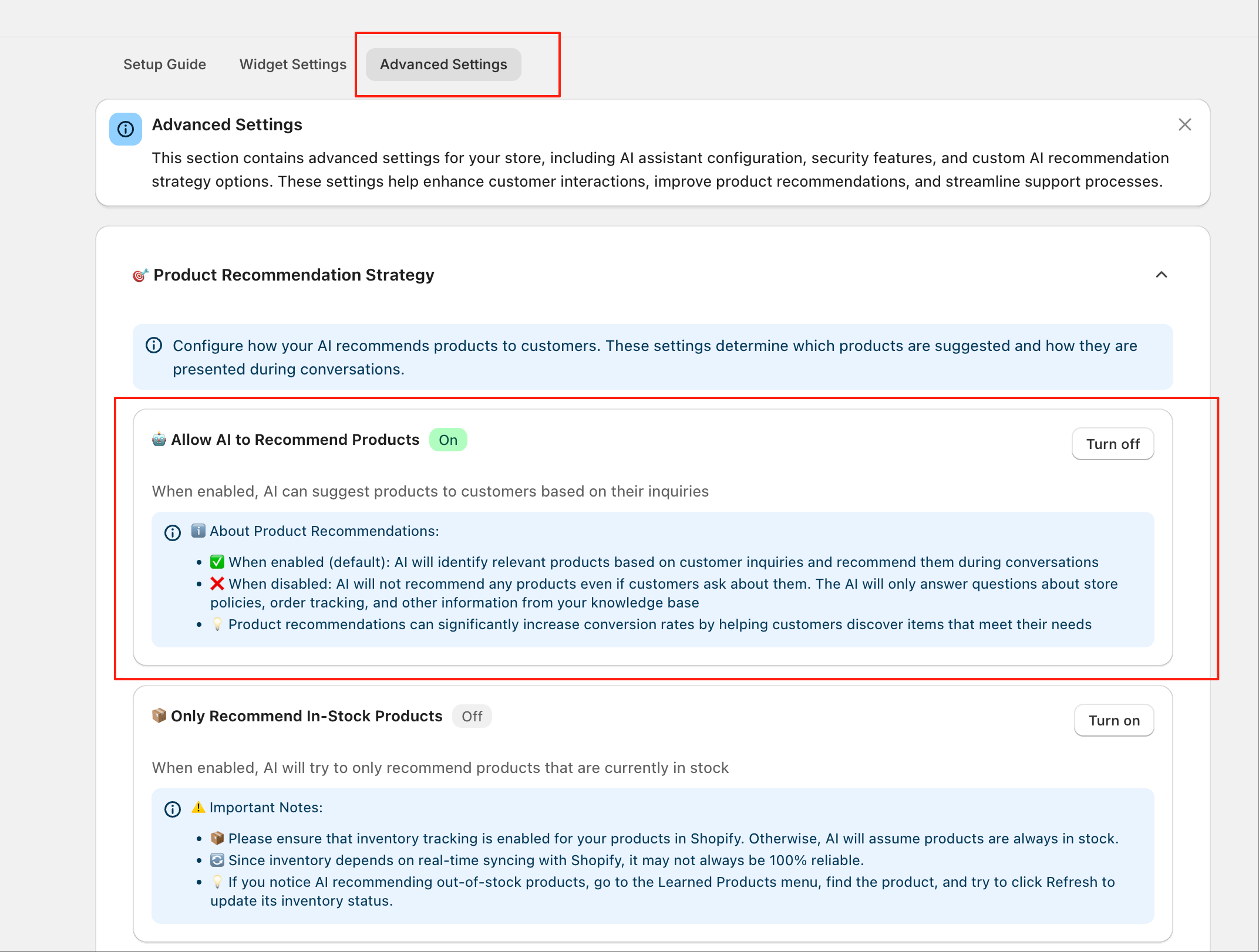Image resolution: width=1259 pixels, height=952 pixels.
Task: Switch to the Setup Guide tab
Action: (164, 65)
